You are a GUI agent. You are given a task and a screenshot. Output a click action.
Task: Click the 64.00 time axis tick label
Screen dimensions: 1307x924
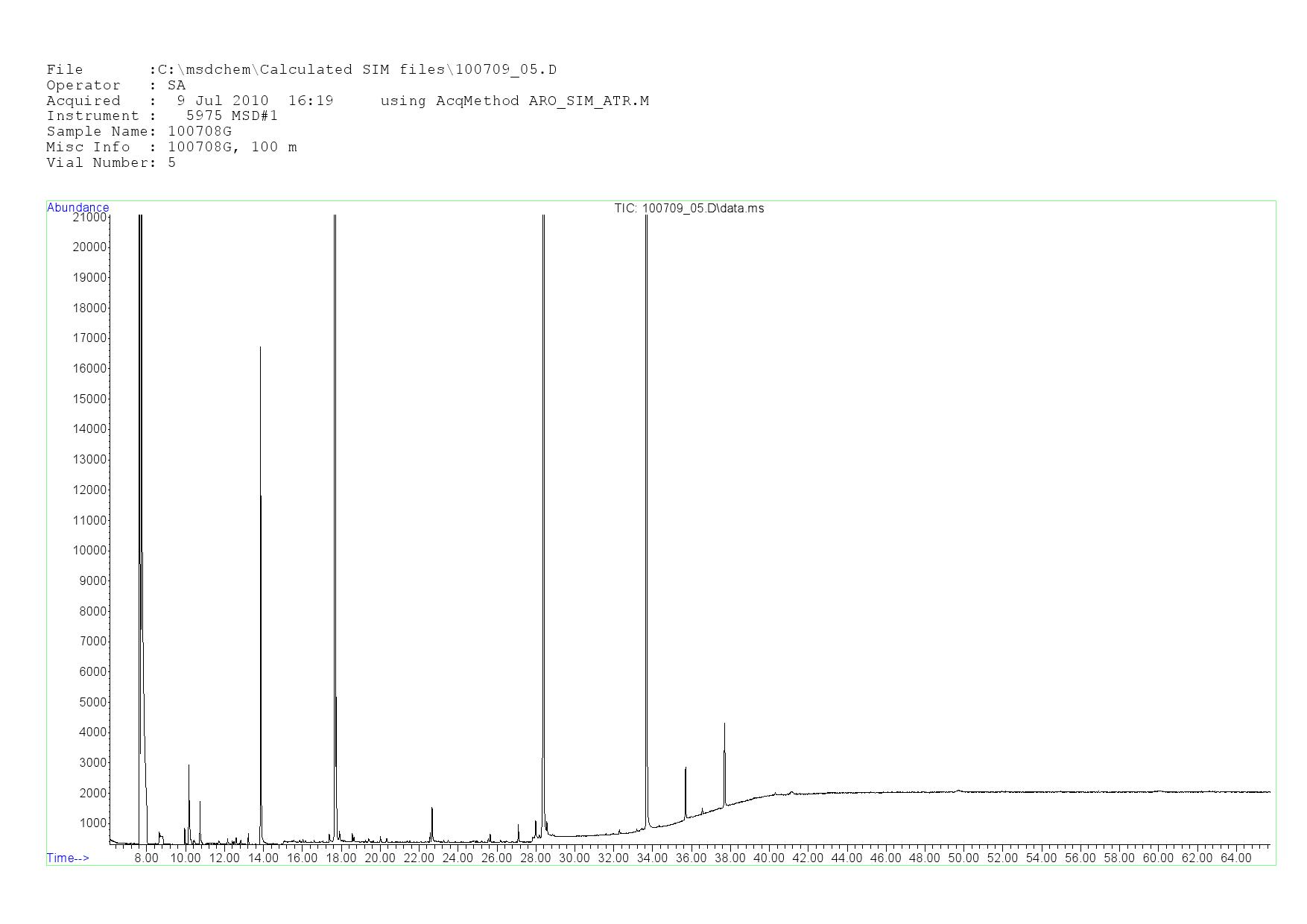coord(1235,858)
